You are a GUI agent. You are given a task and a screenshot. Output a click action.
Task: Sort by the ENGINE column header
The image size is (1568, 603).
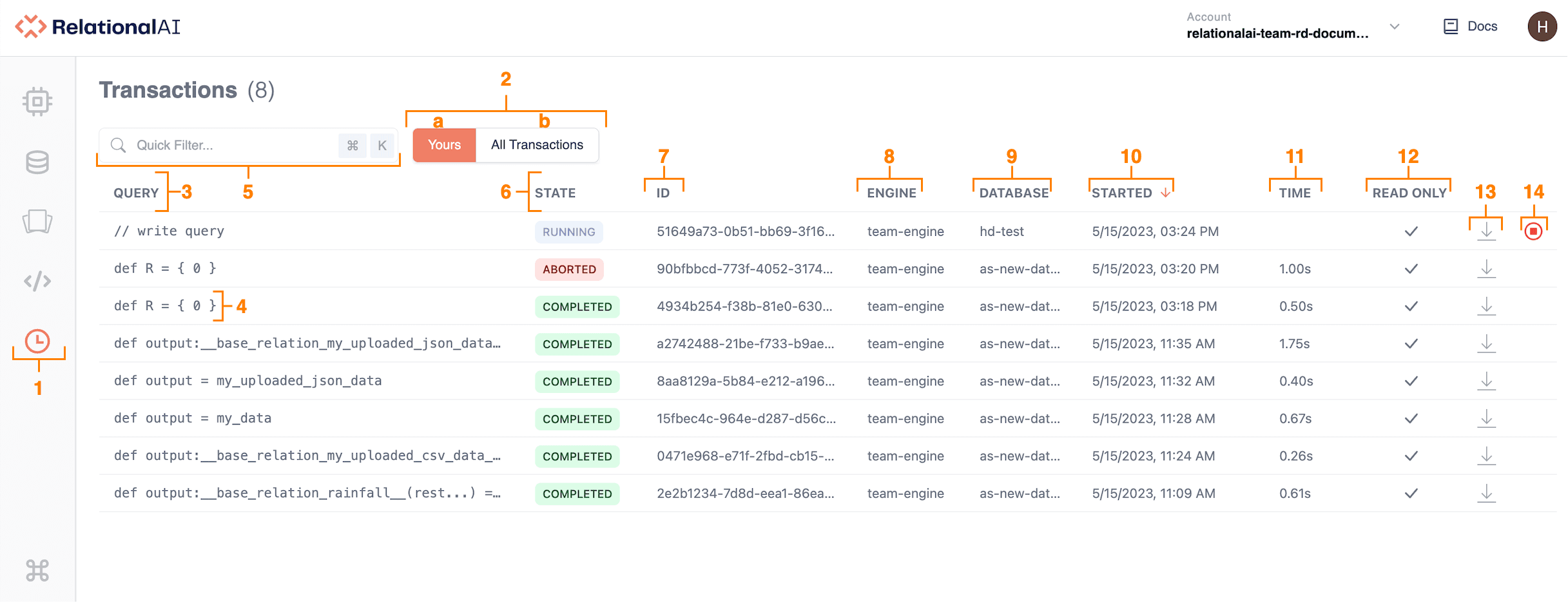pos(891,193)
